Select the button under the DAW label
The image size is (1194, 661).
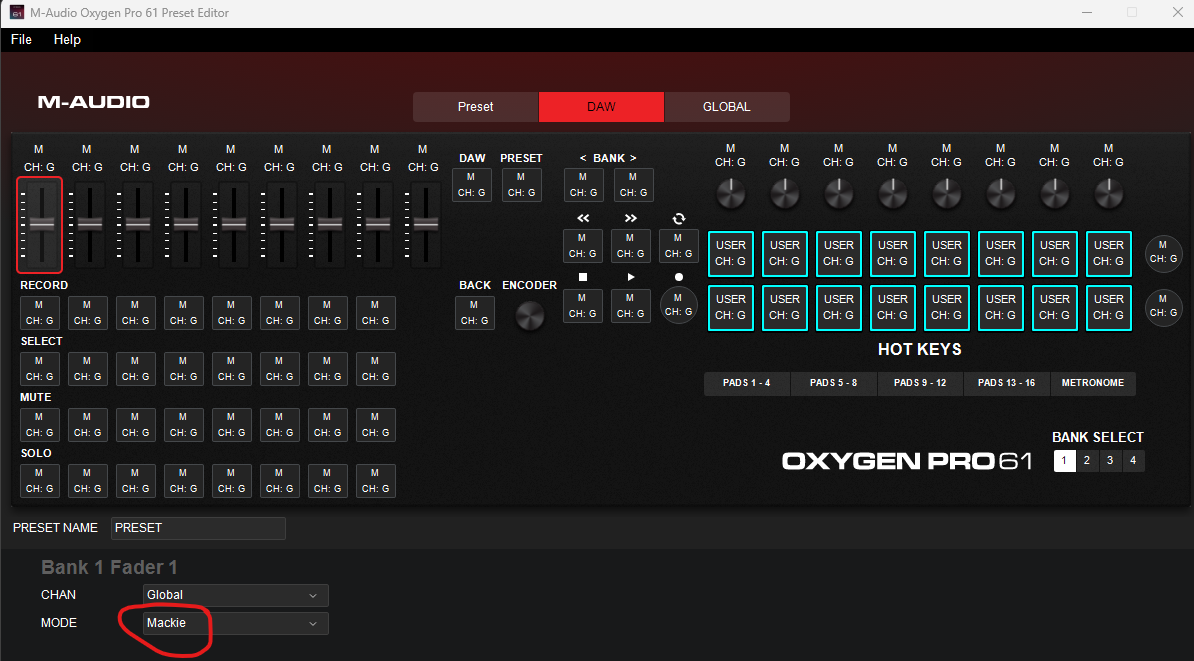point(471,185)
